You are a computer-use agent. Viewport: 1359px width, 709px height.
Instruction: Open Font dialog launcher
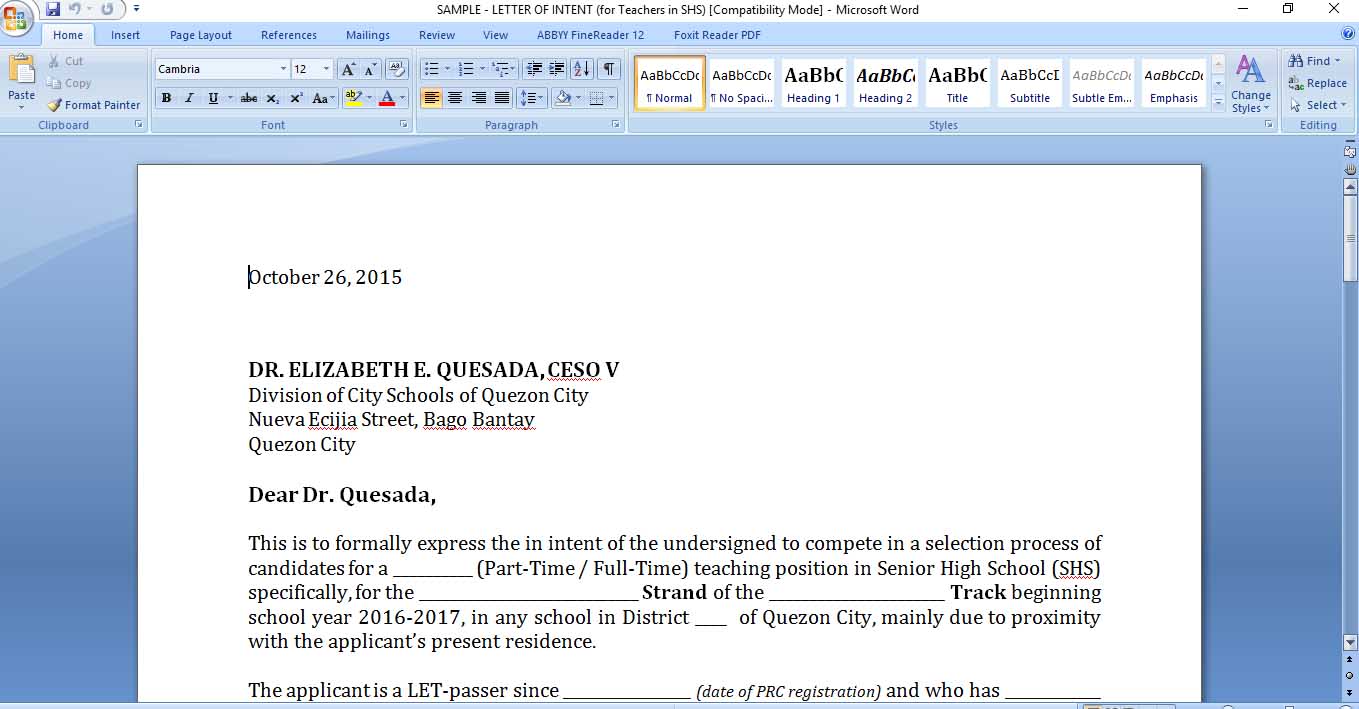tap(404, 125)
